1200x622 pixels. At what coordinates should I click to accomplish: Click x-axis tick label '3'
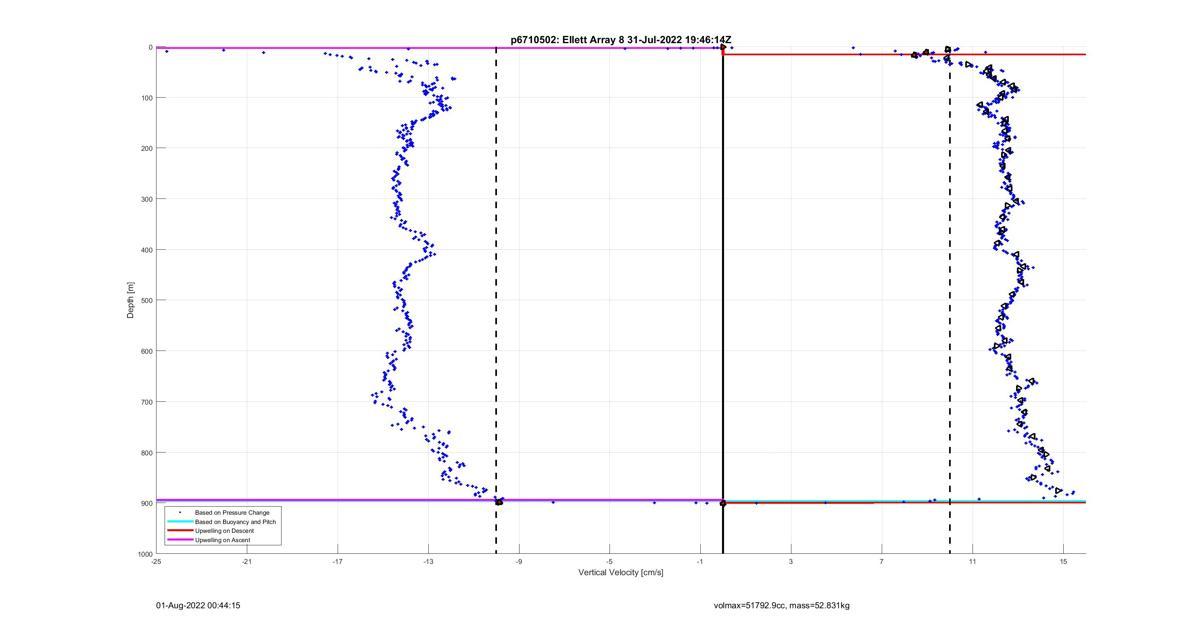coord(791,561)
